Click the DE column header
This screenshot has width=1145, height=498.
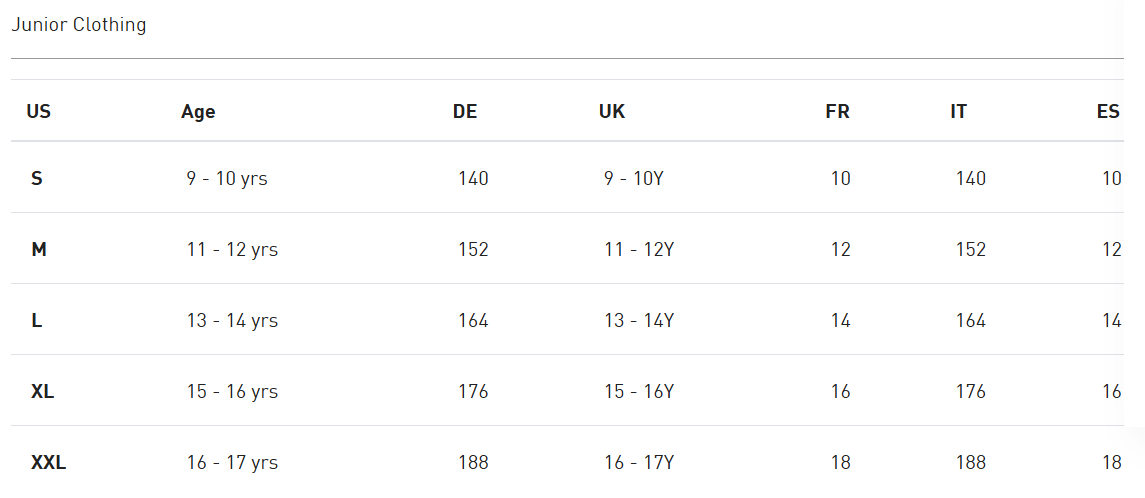point(465,112)
